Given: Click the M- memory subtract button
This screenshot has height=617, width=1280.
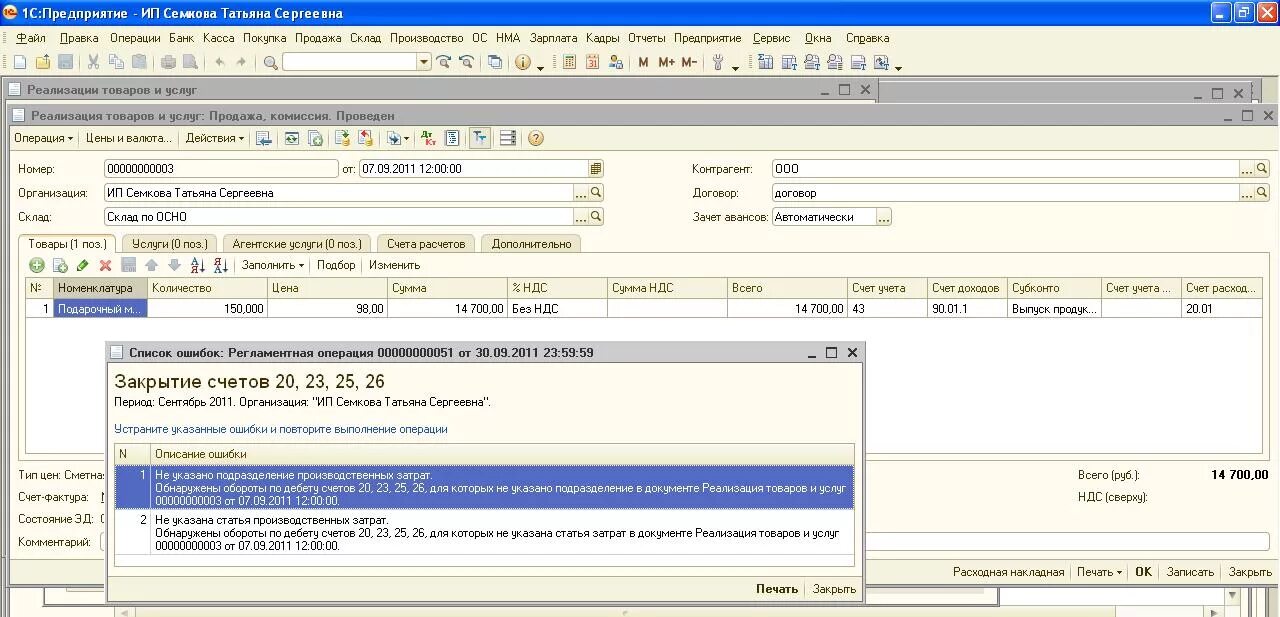Looking at the screenshot, I should pyautogui.click(x=689, y=62).
